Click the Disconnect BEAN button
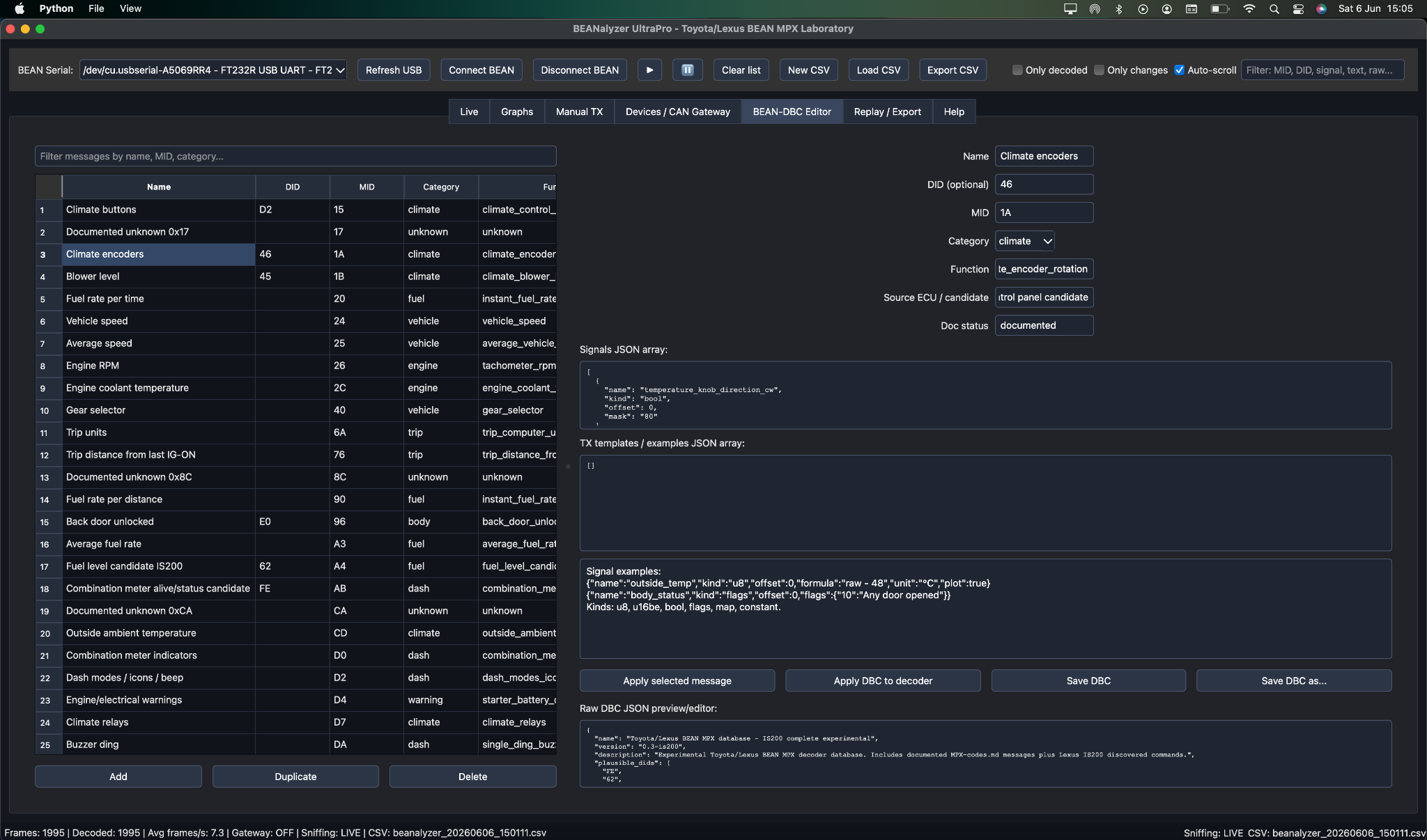Image resolution: width=1427 pixels, height=840 pixels. tap(580, 70)
